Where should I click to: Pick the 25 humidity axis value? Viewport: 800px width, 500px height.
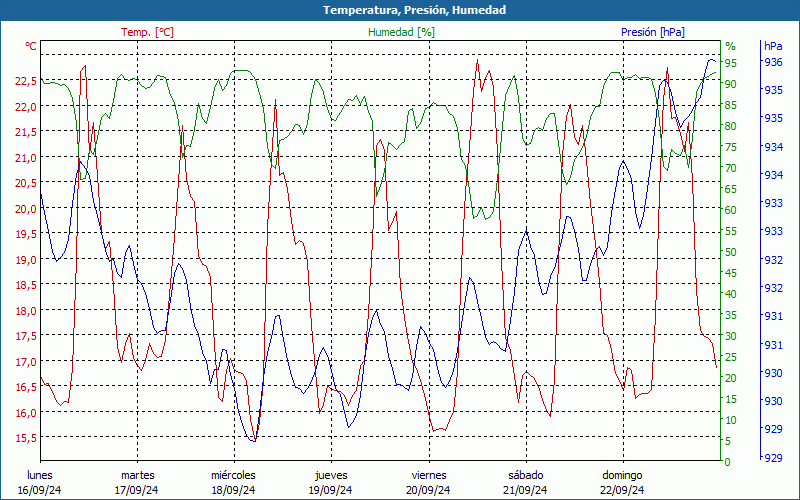coord(730,357)
